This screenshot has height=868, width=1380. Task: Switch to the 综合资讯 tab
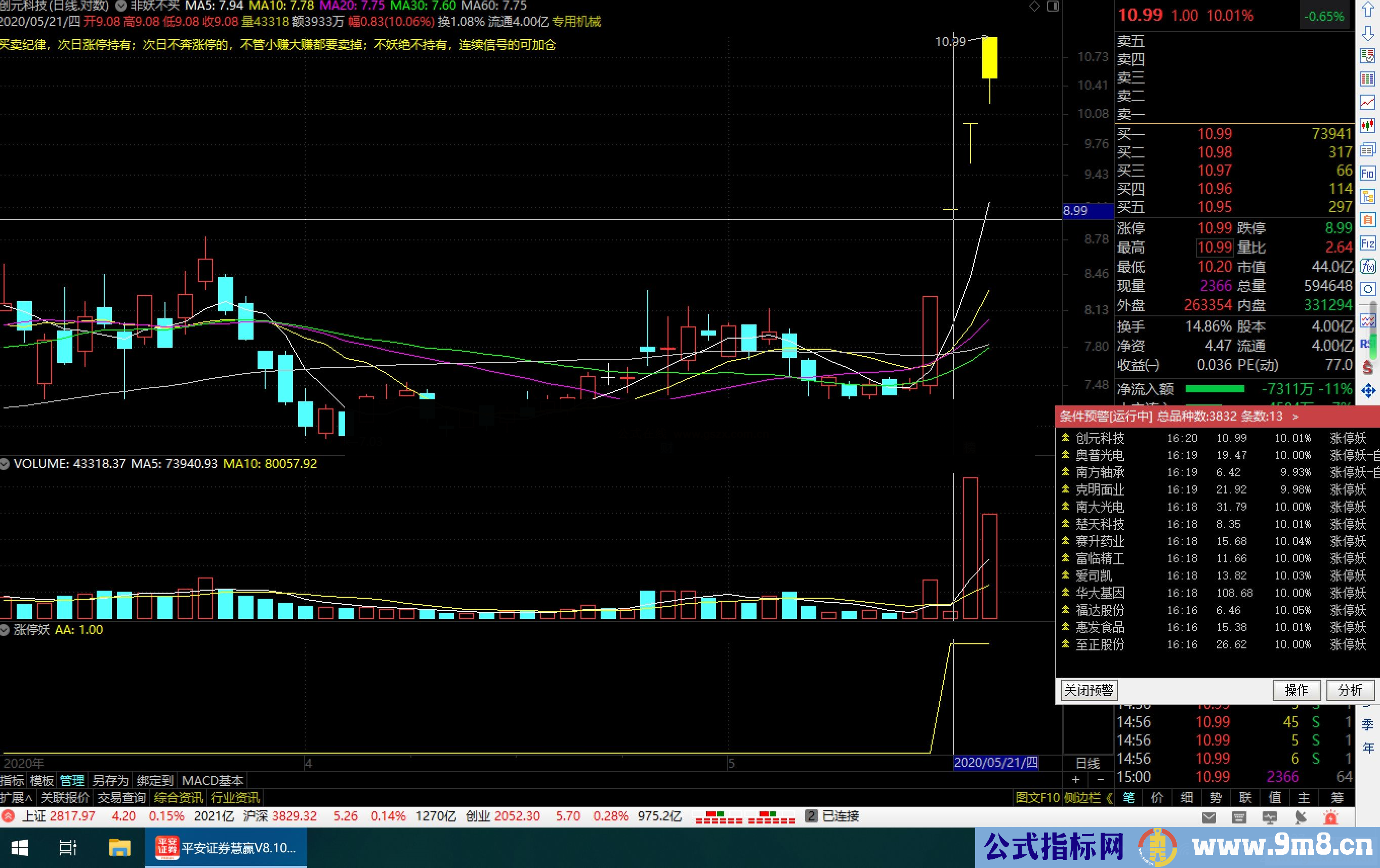(178, 798)
